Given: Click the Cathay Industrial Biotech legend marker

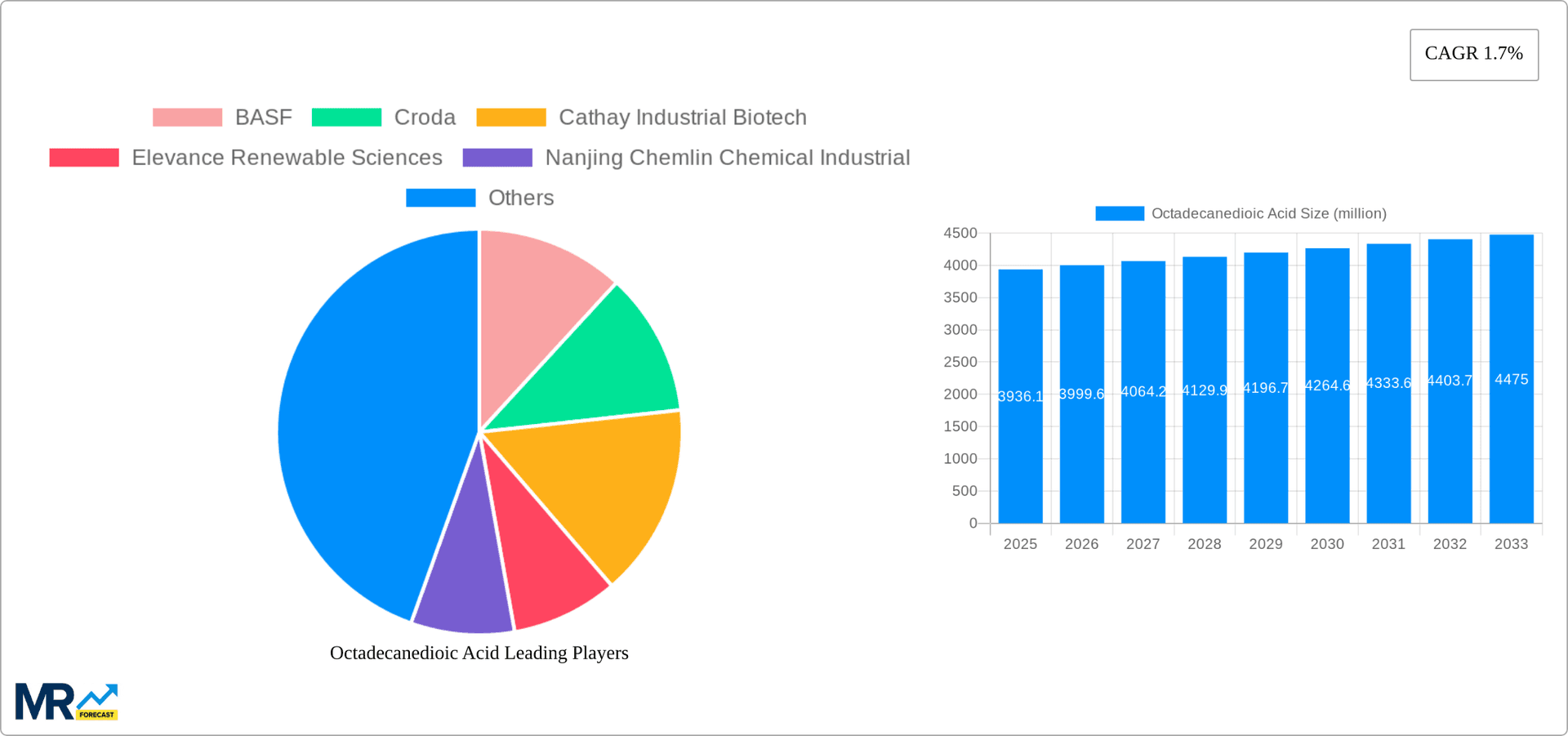Looking at the screenshot, I should [510, 117].
